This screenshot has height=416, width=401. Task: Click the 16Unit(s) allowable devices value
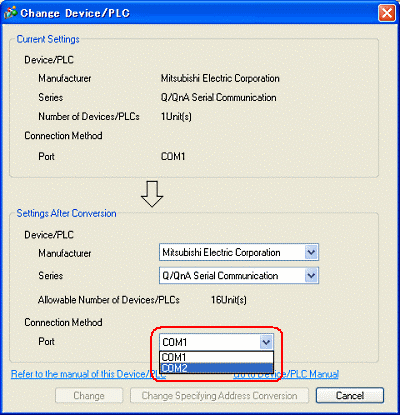(229, 300)
